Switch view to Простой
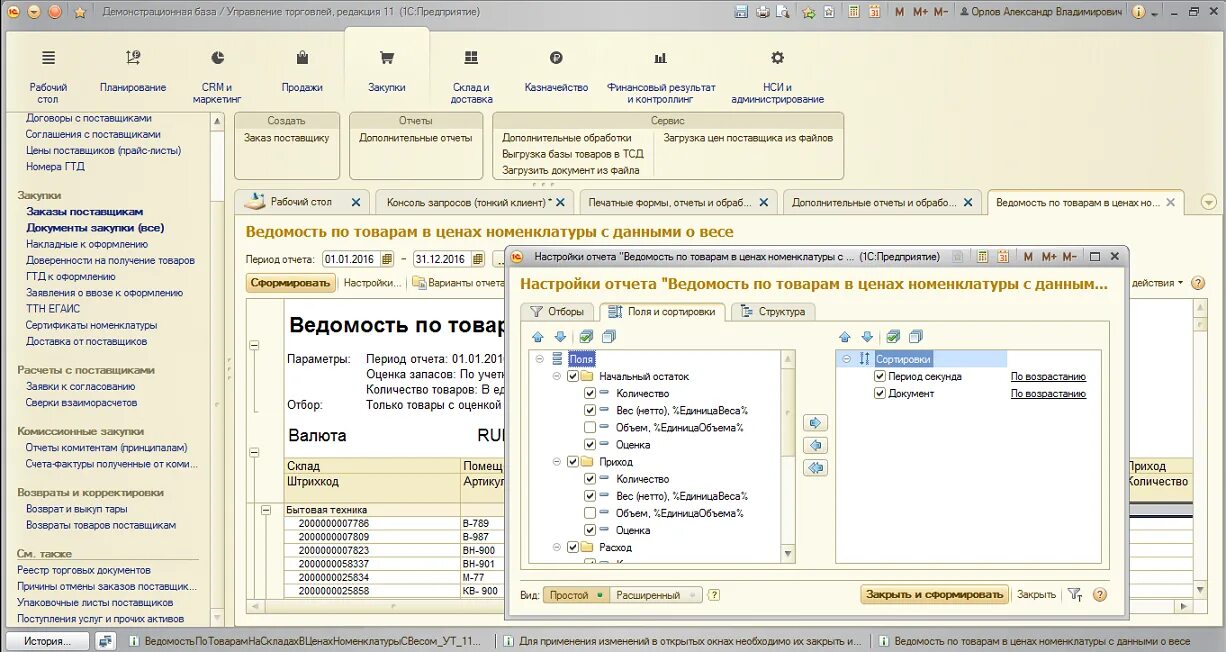The height and width of the screenshot is (652, 1226). (575, 595)
